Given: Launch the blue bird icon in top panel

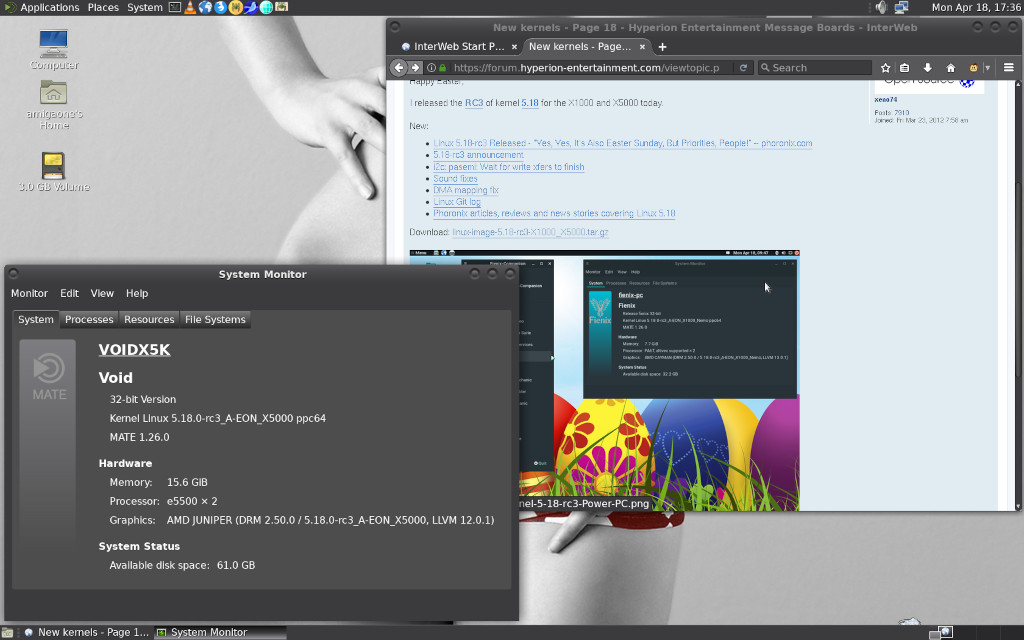Looking at the screenshot, I should [x=251, y=7].
